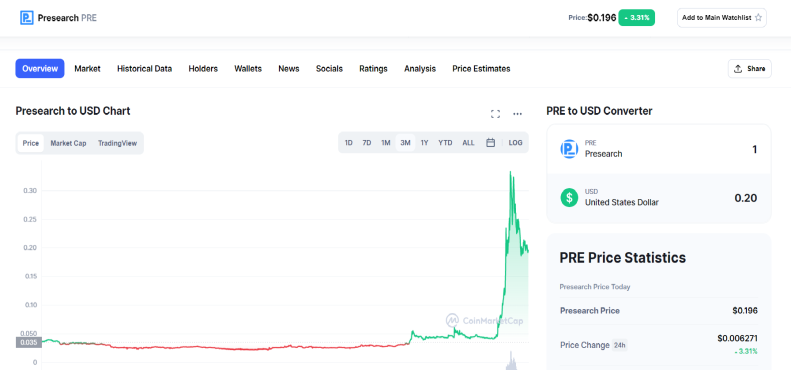The width and height of the screenshot is (791, 370).
Task: Set chart range to 3M
Action: click(405, 143)
